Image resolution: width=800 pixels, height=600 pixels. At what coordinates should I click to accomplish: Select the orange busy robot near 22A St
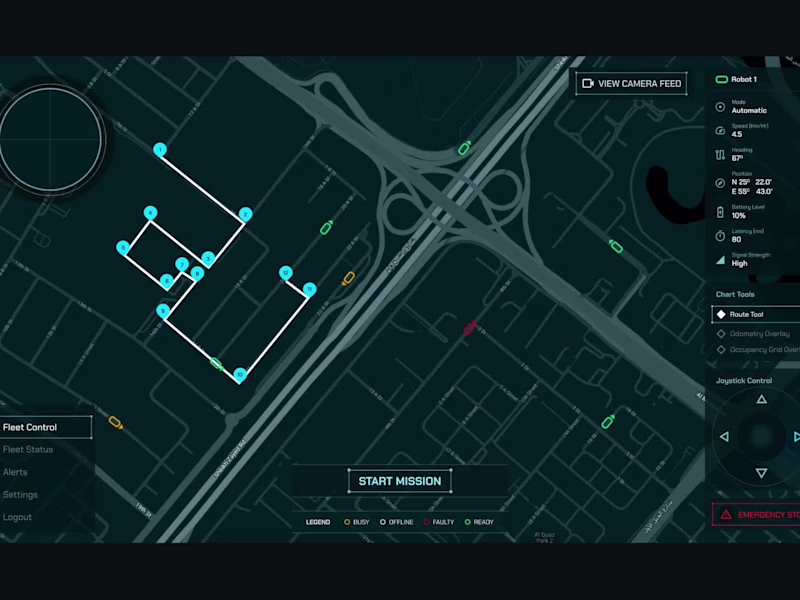point(348,279)
